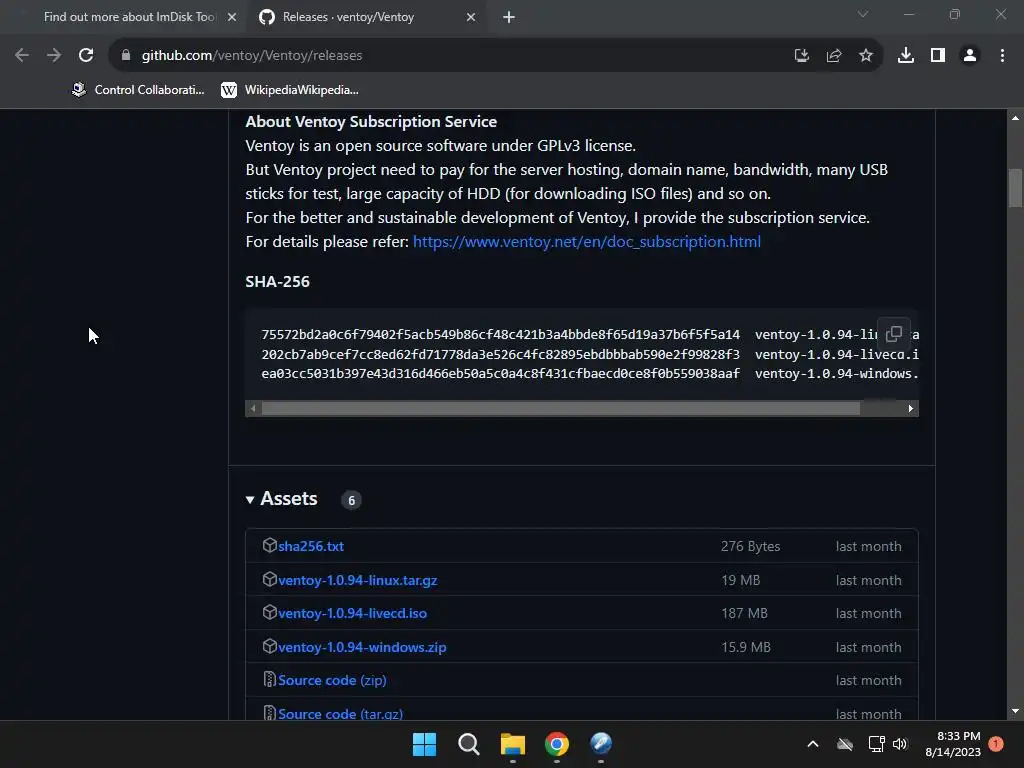1024x768 pixels.
Task: Click the SHA-256 heading
Action: (278, 281)
